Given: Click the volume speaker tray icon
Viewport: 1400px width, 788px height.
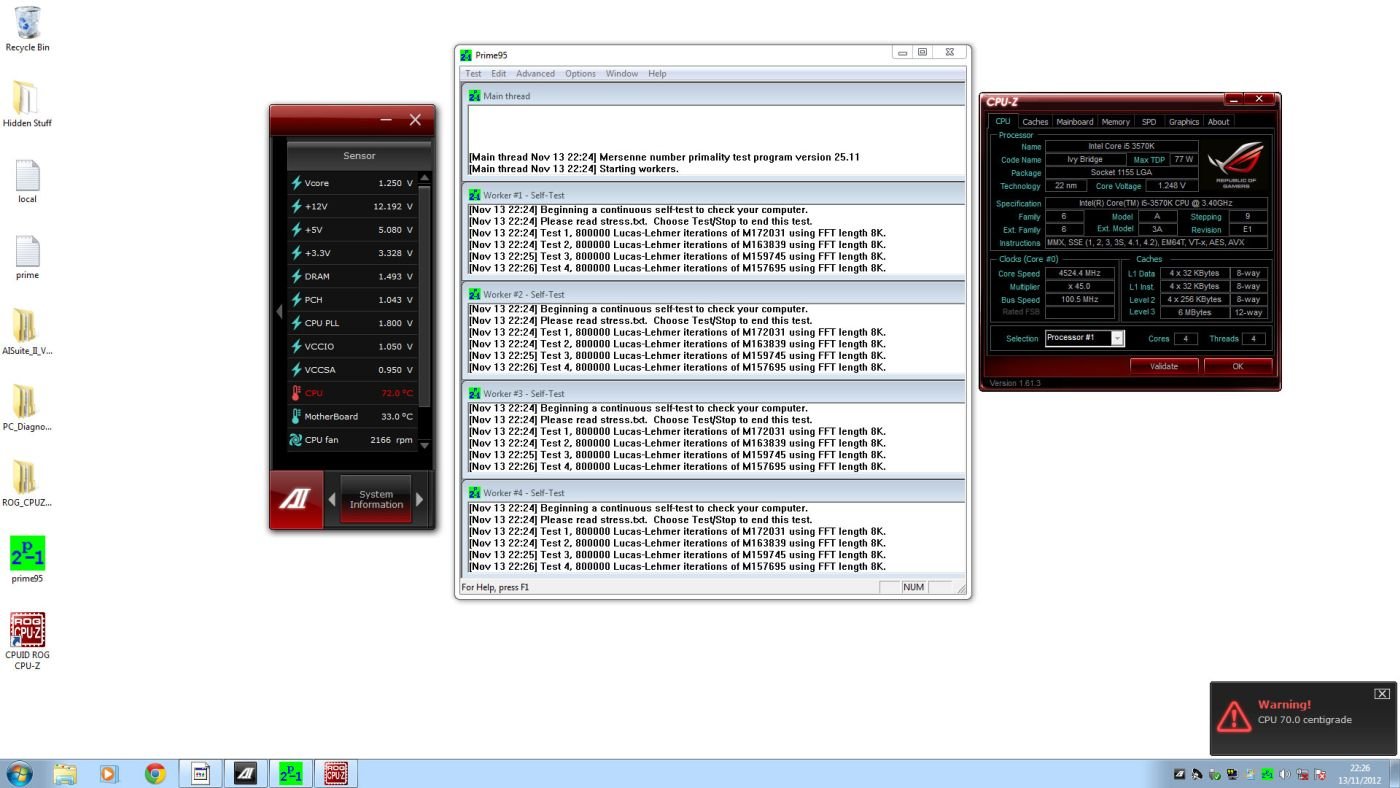Looking at the screenshot, I should pyautogui.click(x=1284, y=774).
